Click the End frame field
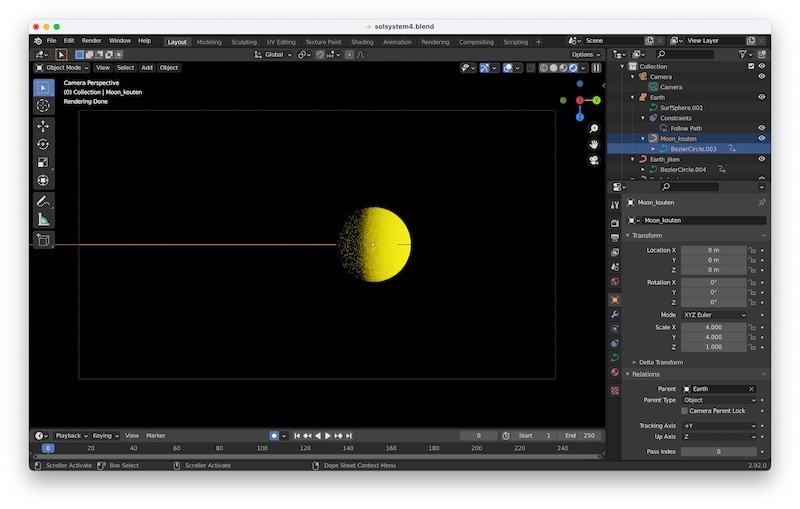 579,436
